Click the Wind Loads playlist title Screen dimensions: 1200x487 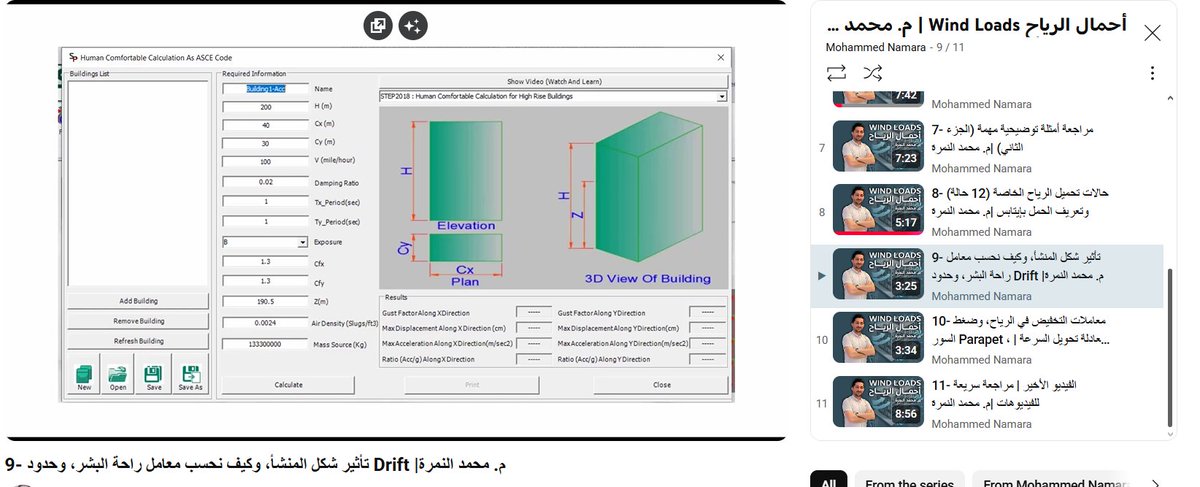pyautogui.click(x=976, y=25)
